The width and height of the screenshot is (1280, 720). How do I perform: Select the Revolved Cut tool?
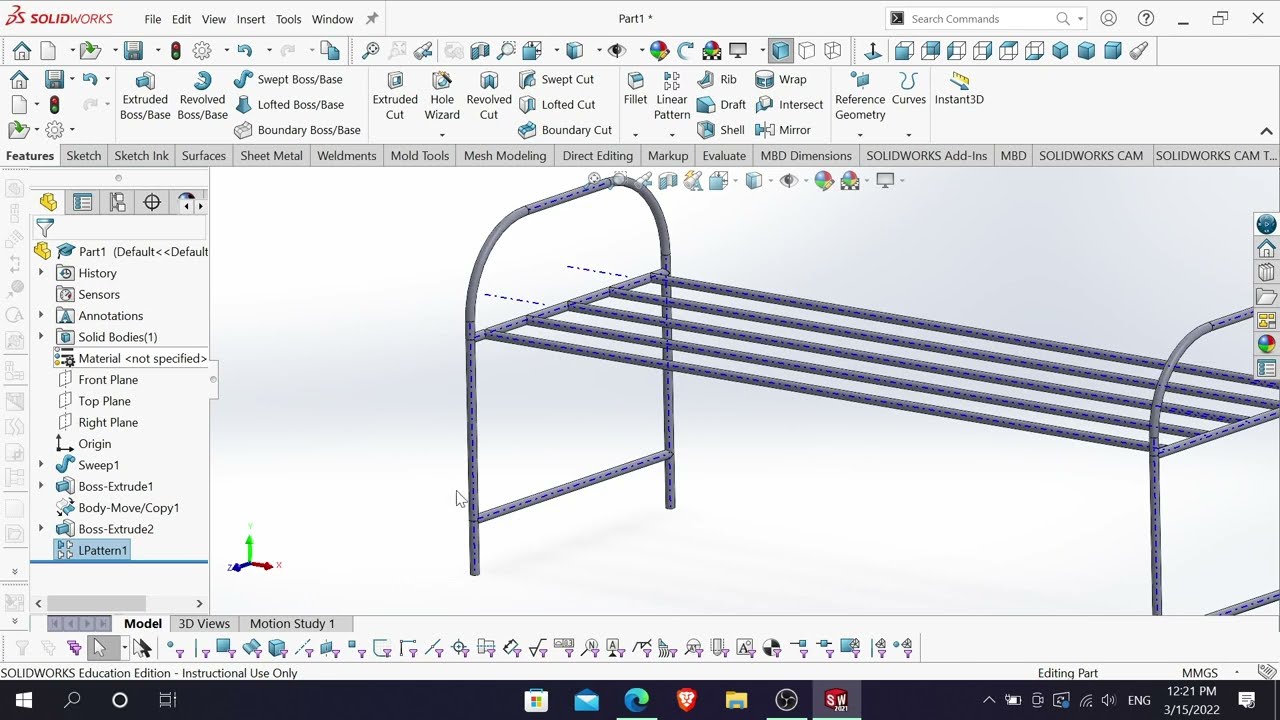click(x=489, y=96)
